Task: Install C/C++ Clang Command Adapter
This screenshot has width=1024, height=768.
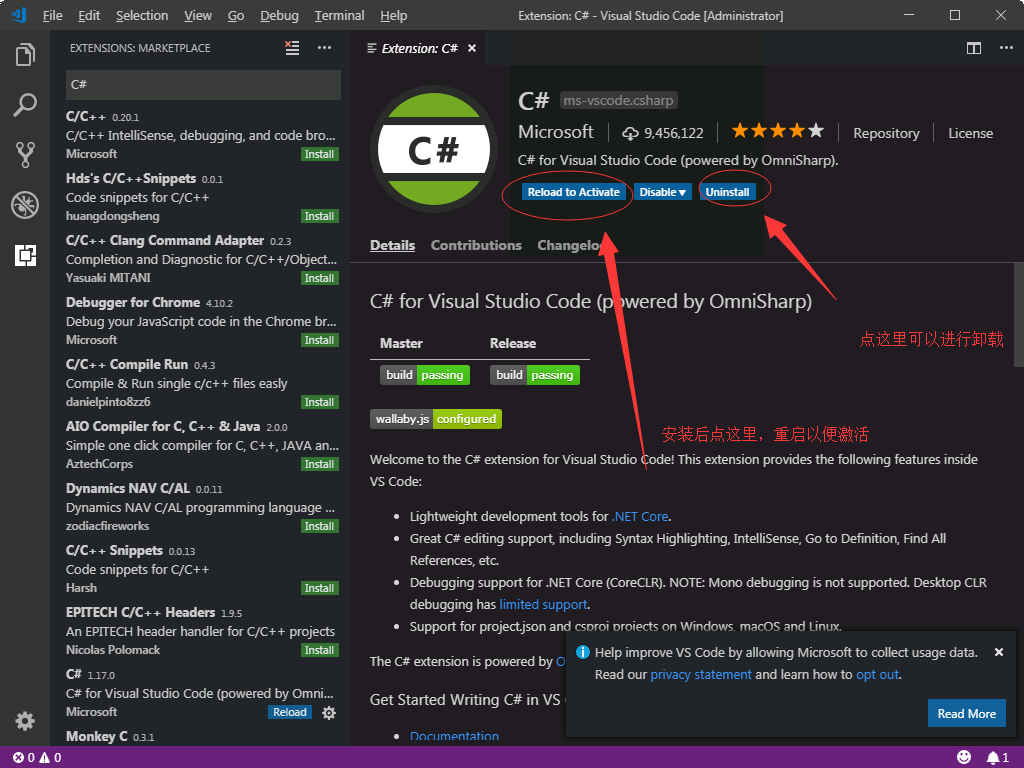Action: click(319, 278)
